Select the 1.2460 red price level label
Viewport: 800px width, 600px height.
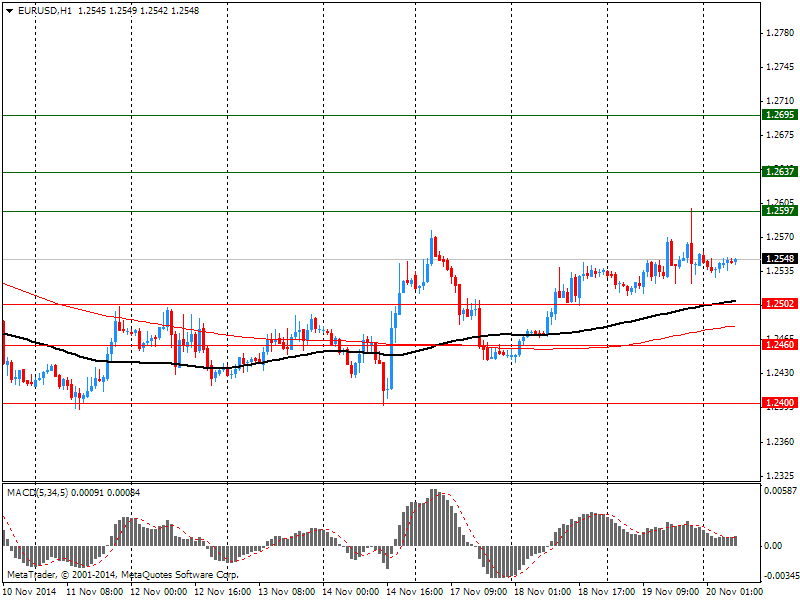coord(780,345)
